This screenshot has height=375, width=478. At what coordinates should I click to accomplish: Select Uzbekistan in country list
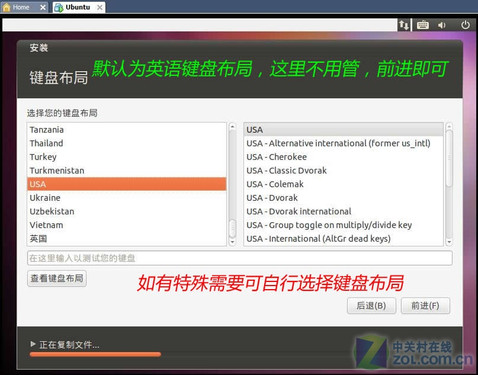127,211
